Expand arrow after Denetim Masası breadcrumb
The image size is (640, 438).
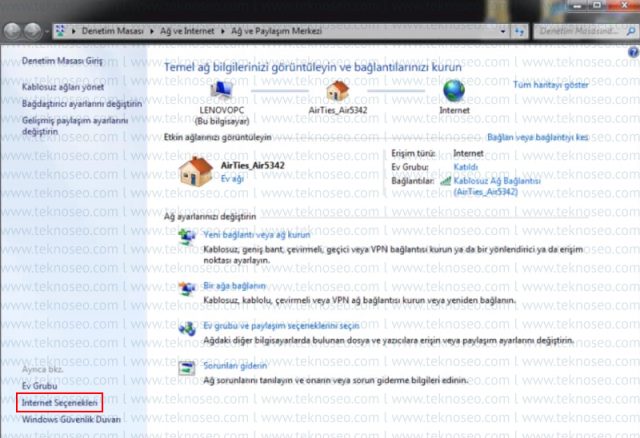(152, 31)
